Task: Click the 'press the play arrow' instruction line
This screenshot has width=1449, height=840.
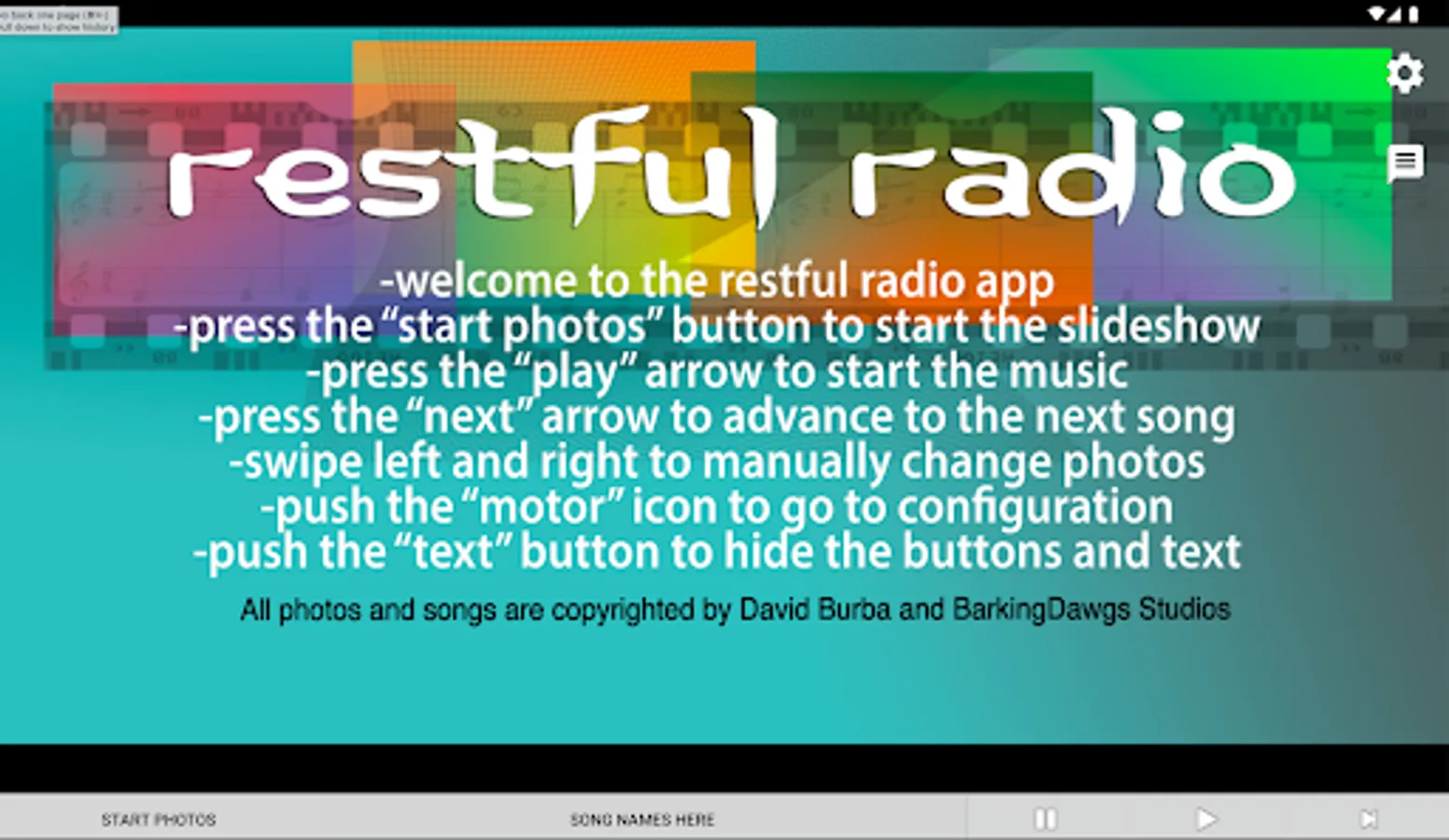Action: [x=717, y=372]
